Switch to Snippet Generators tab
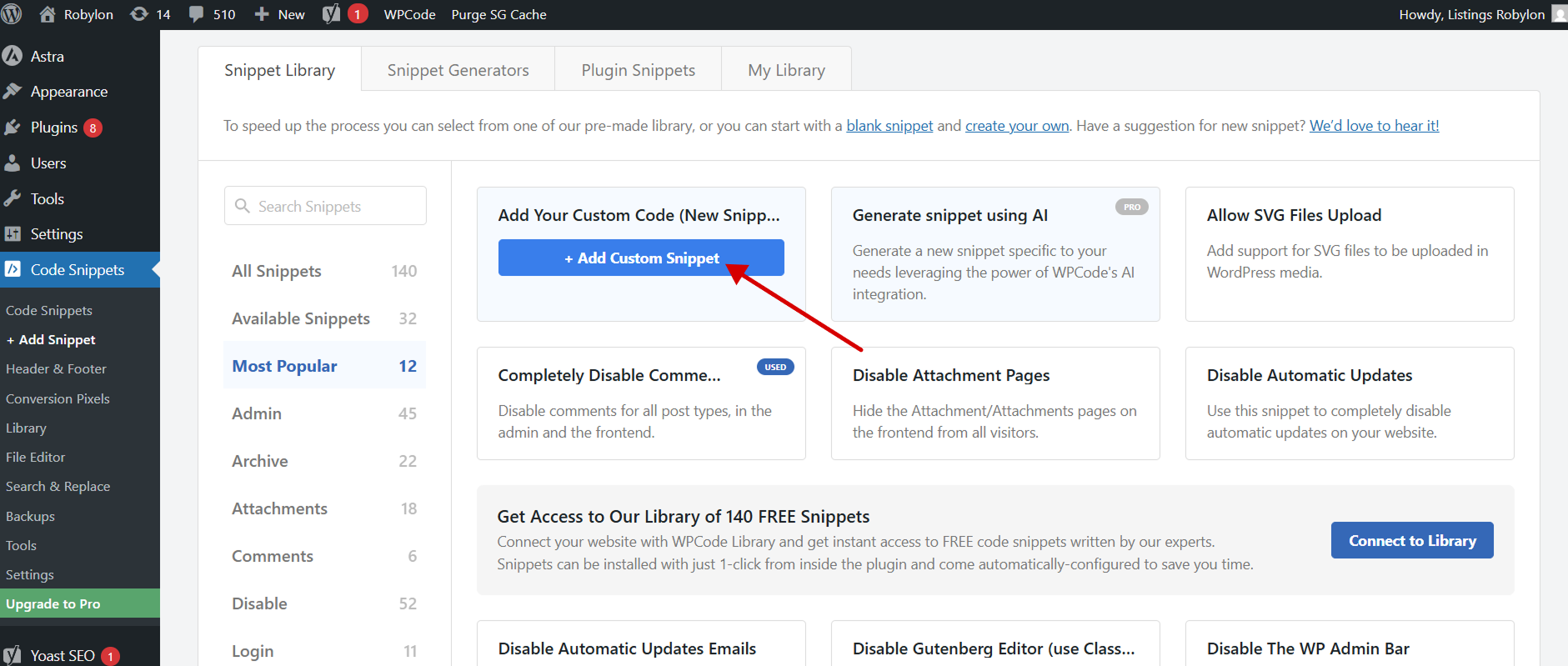The image size is (1568, 666). pos(458,70)
